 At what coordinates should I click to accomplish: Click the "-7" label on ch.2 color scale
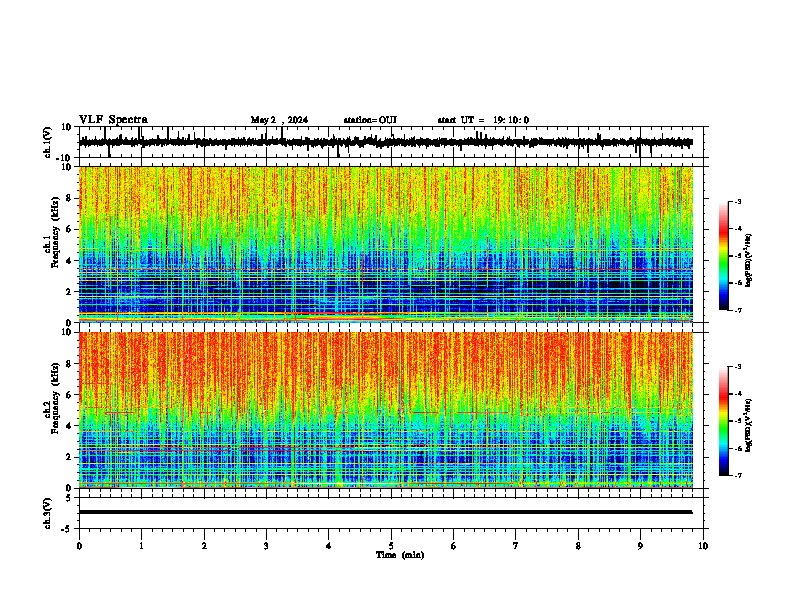(x=737, y=475)
